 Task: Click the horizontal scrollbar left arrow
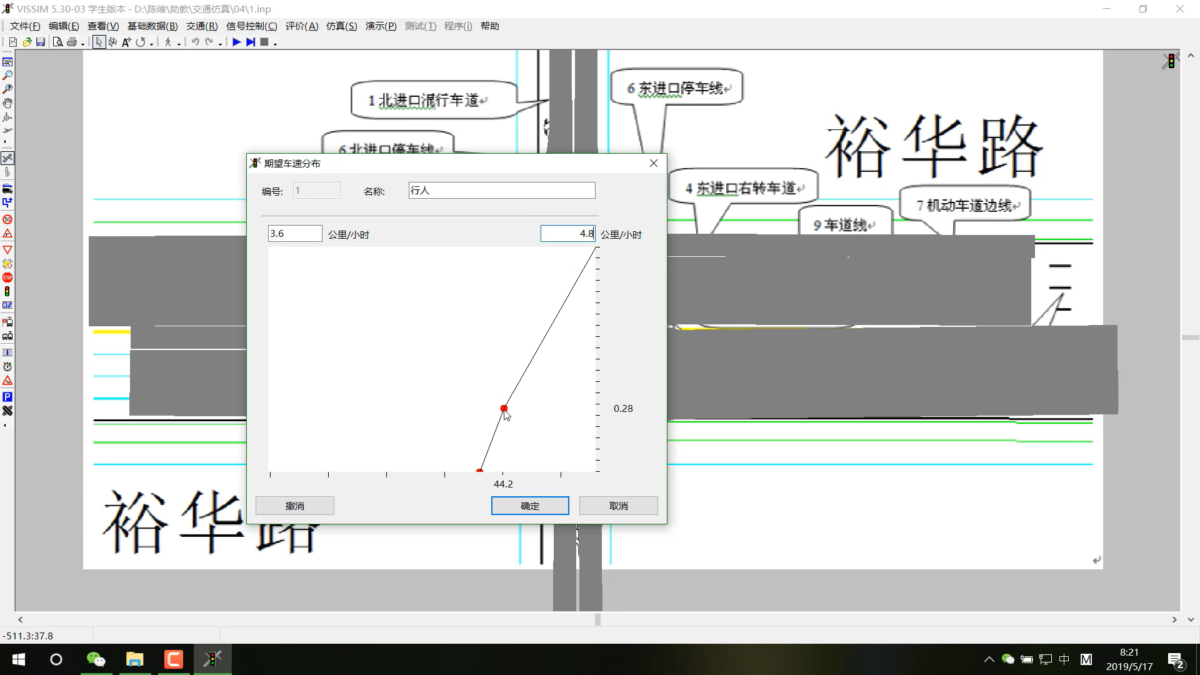click(20, 620)
